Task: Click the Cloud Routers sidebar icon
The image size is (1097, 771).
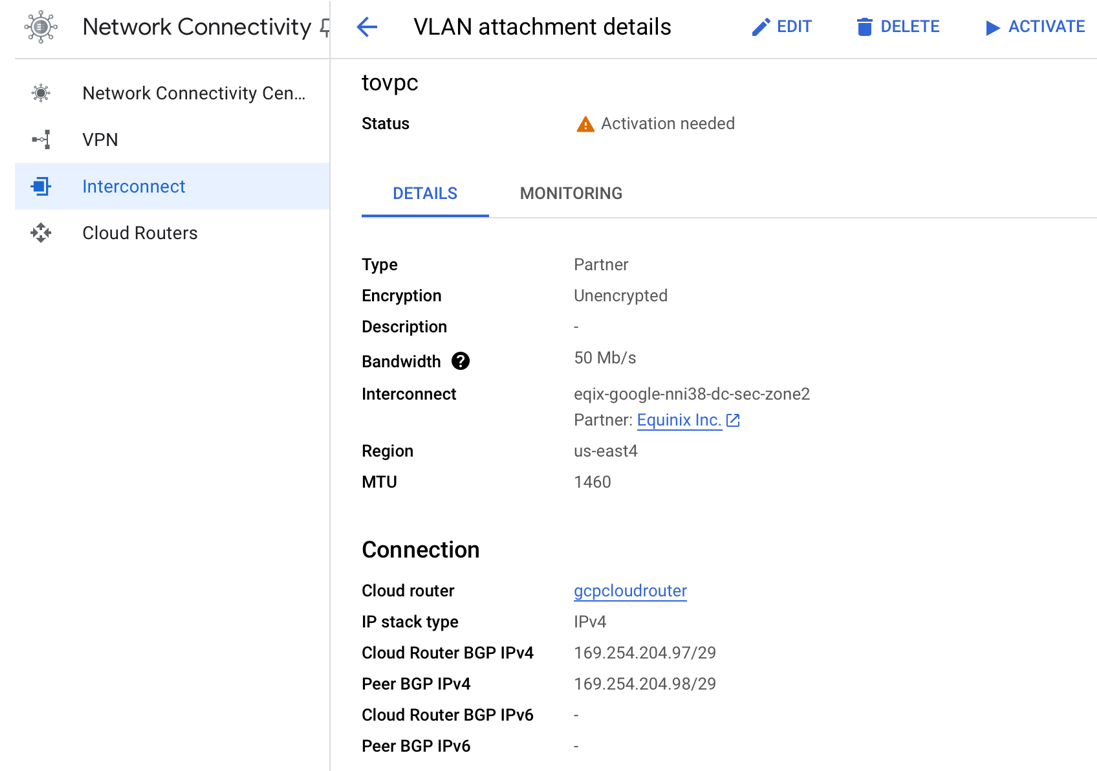Action: (x=41, y=233)
